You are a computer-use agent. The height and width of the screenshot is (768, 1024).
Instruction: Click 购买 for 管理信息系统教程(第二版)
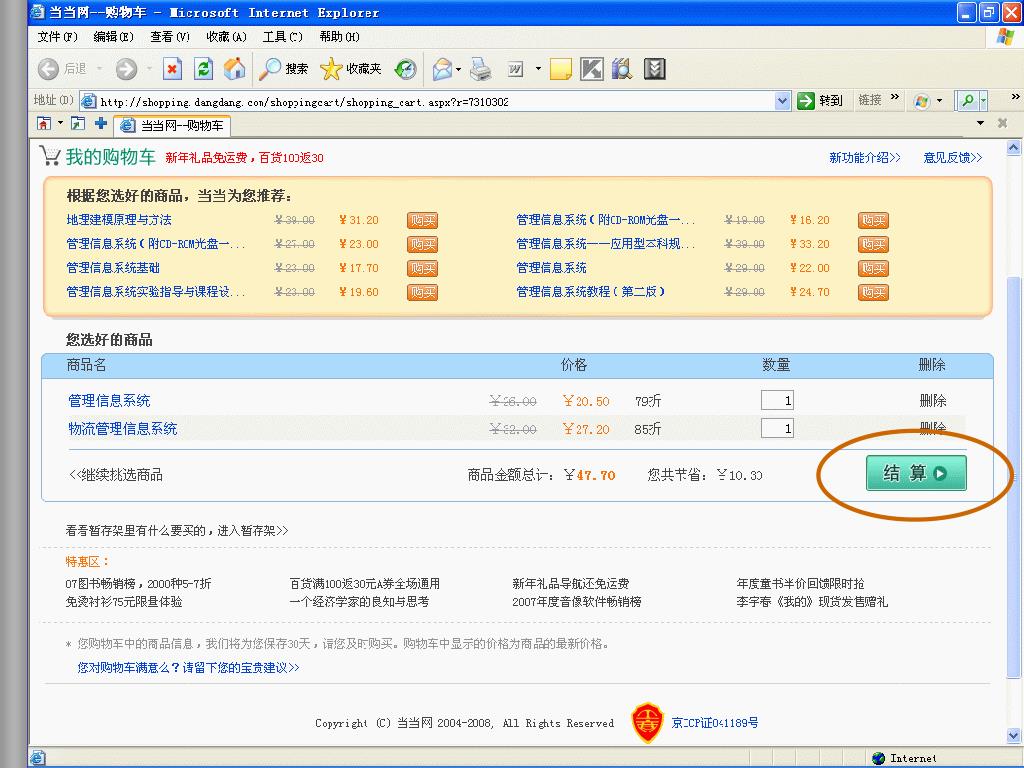873,293
